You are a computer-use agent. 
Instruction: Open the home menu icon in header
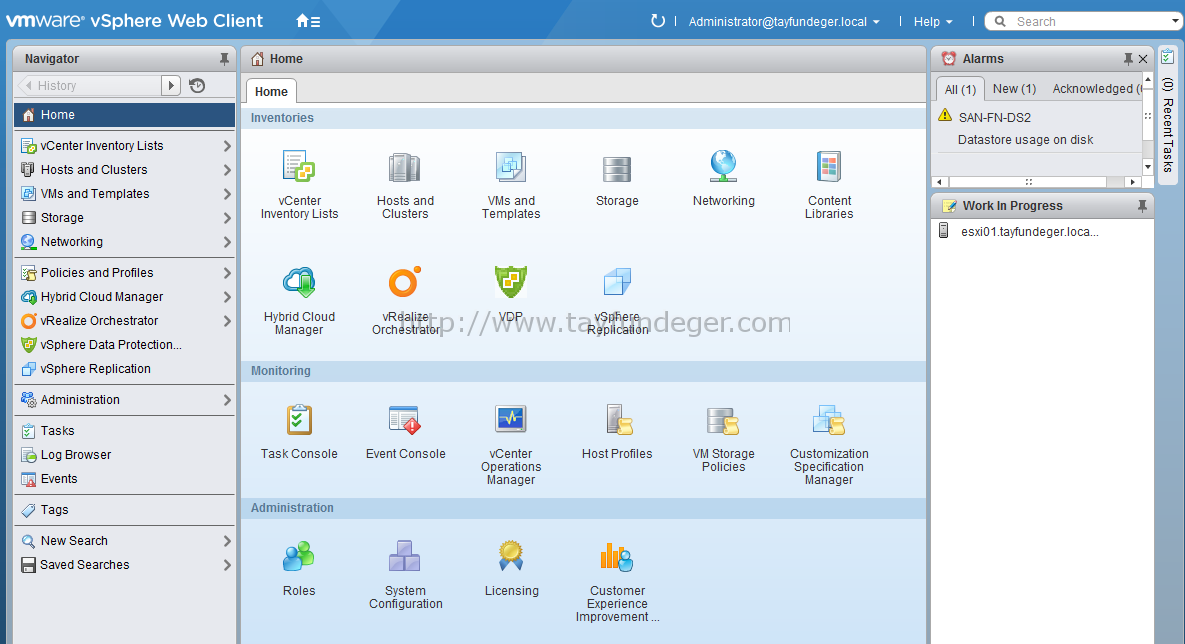[308, 21]
